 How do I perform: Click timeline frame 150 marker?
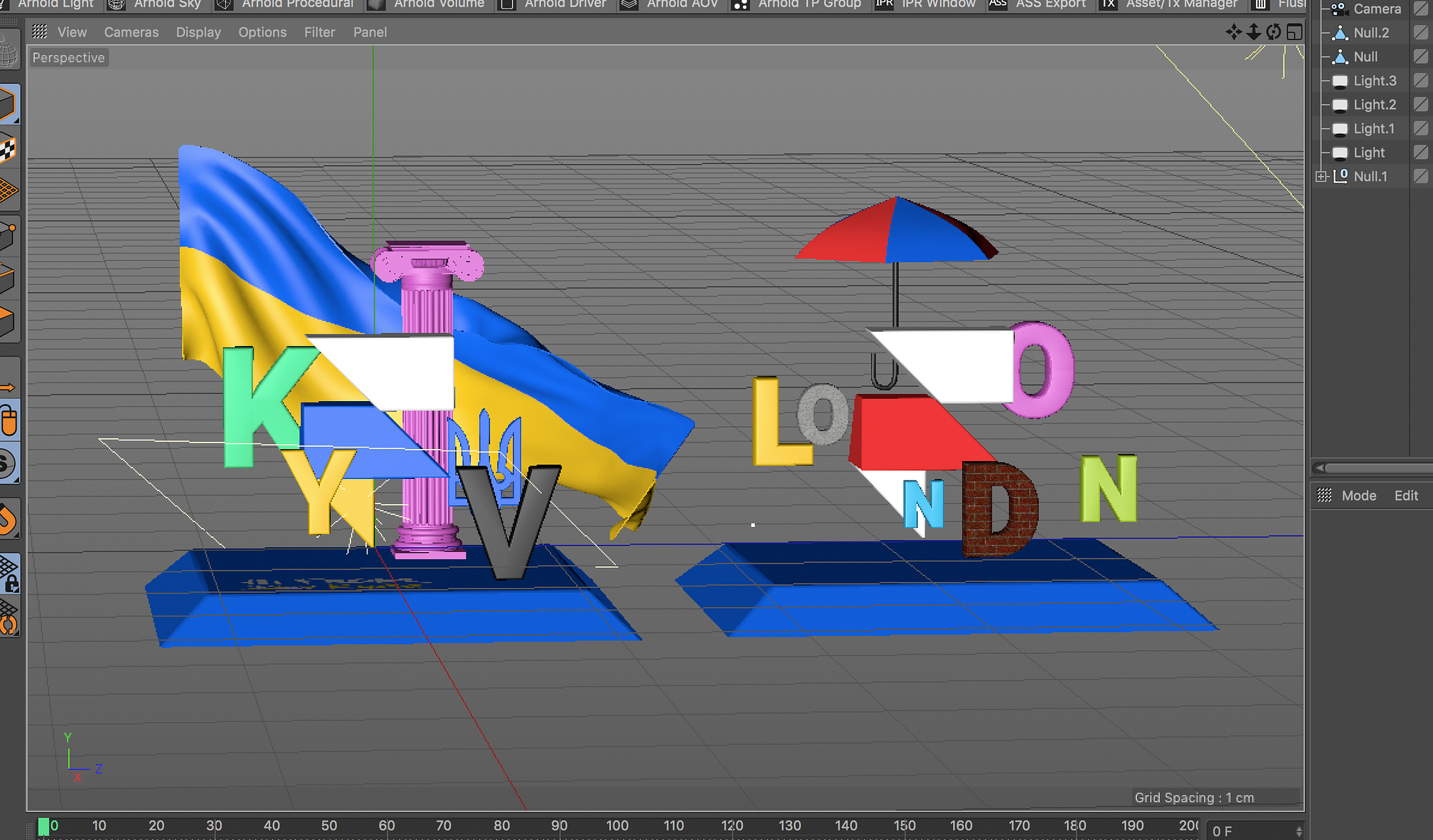point(904,826)
